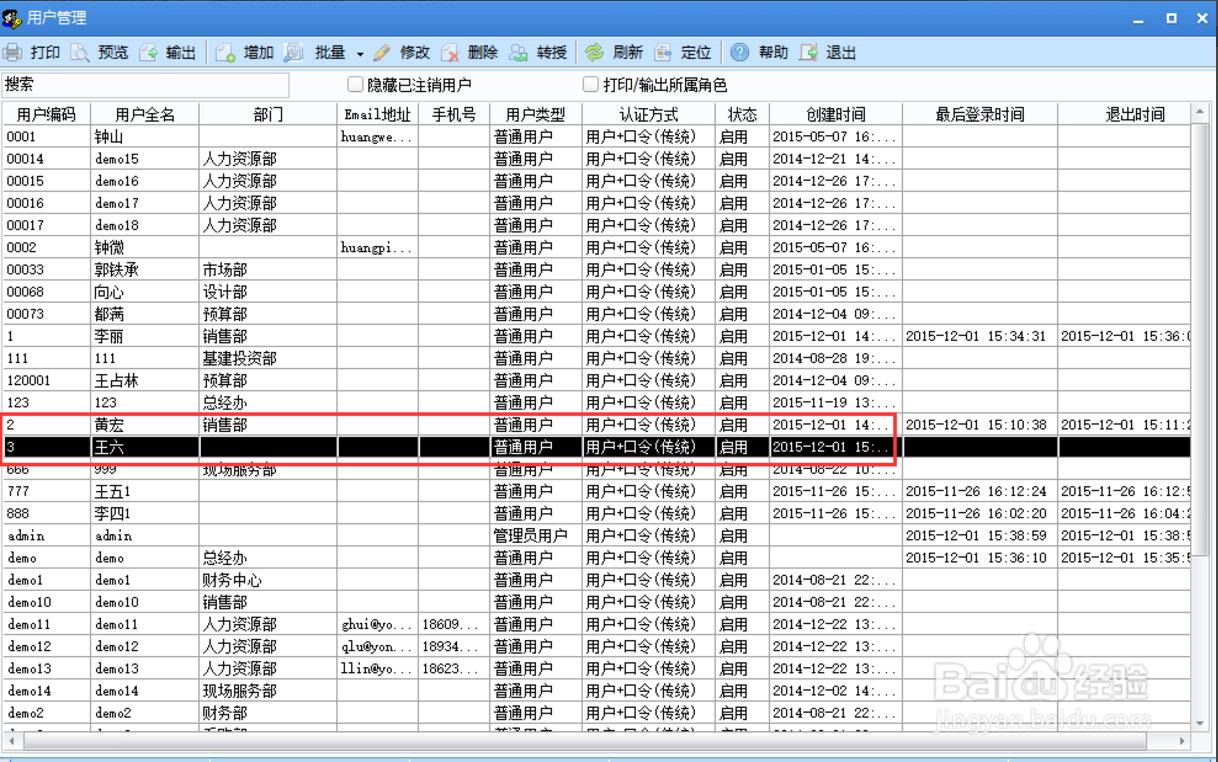Enable the 隐藏已注销用户 checkbox

355,85
